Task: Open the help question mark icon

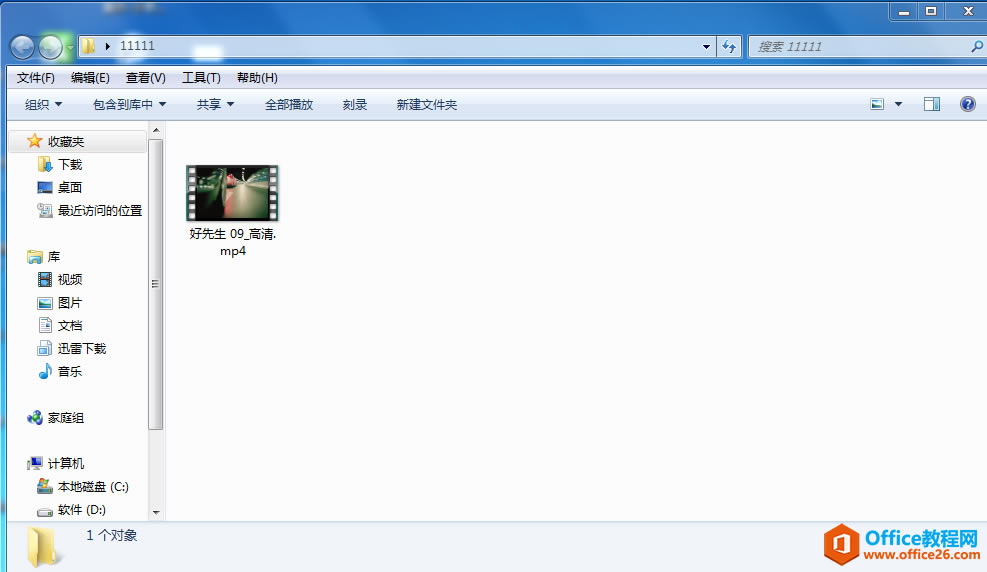Action: [x=967, y=104]
